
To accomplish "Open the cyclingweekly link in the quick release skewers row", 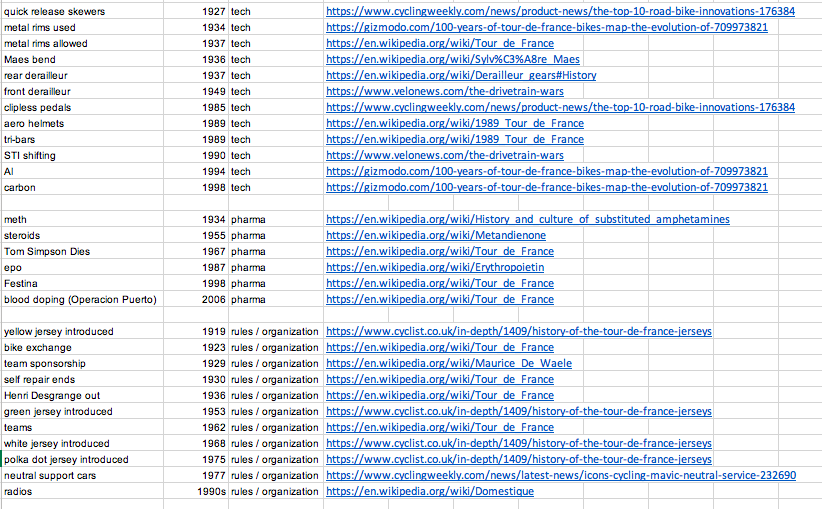I will pyautogui.click(x=560, y=12).
